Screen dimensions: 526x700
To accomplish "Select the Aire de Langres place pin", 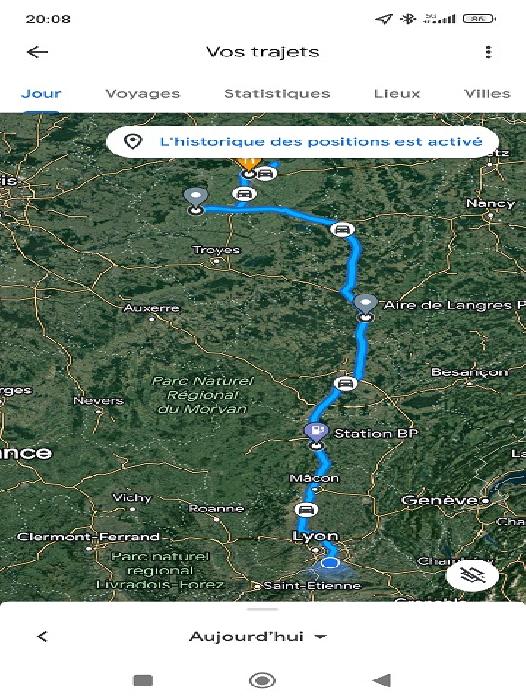I will click(366, 304).
